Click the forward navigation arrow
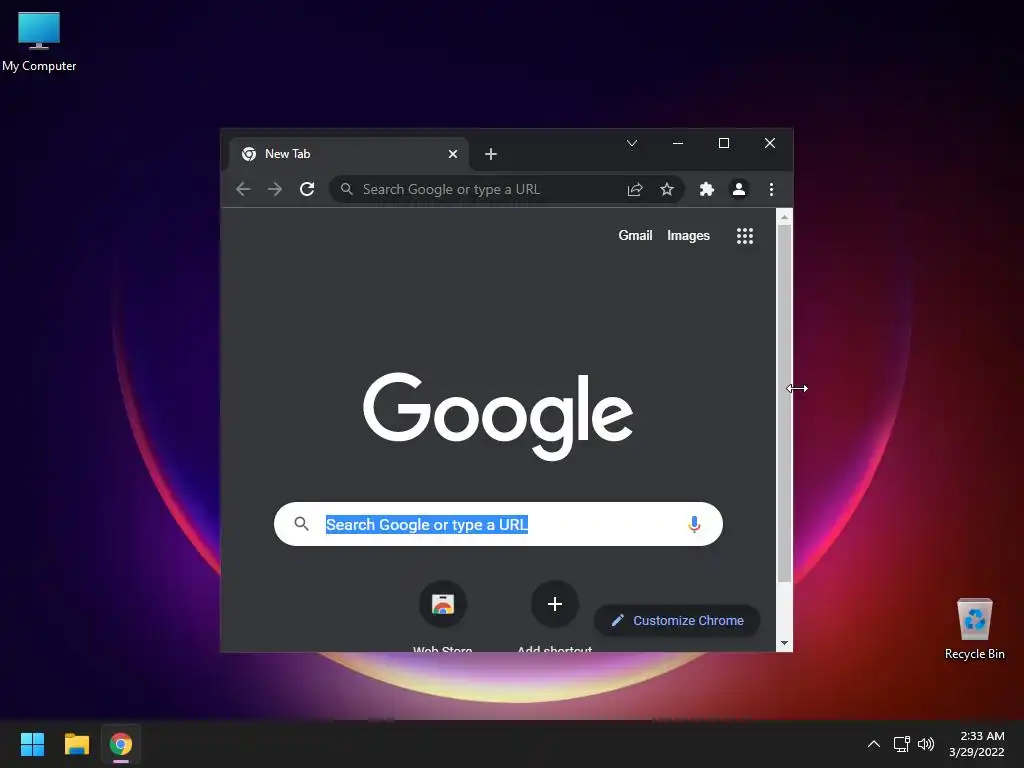 point(275,189)
